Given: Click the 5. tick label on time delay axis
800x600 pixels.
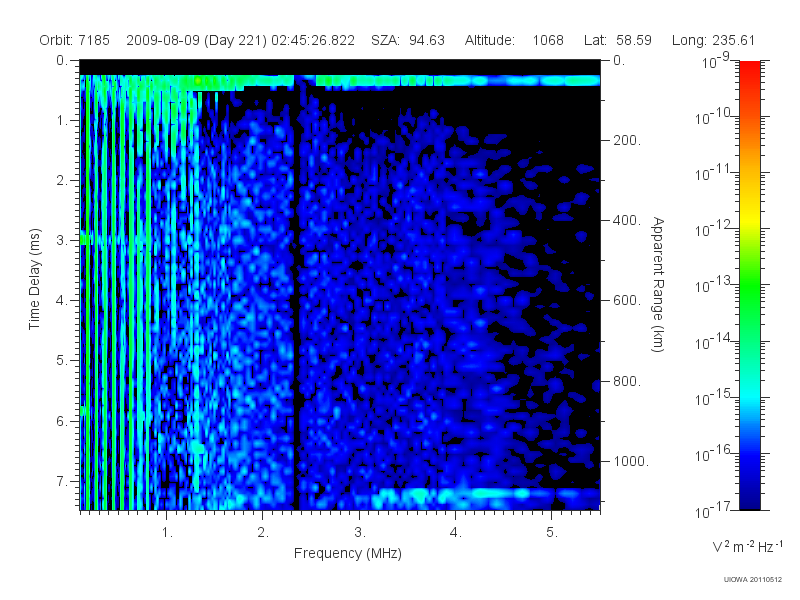Looking at the screenshot, I should pyautogui.click(x=61, y=361).
